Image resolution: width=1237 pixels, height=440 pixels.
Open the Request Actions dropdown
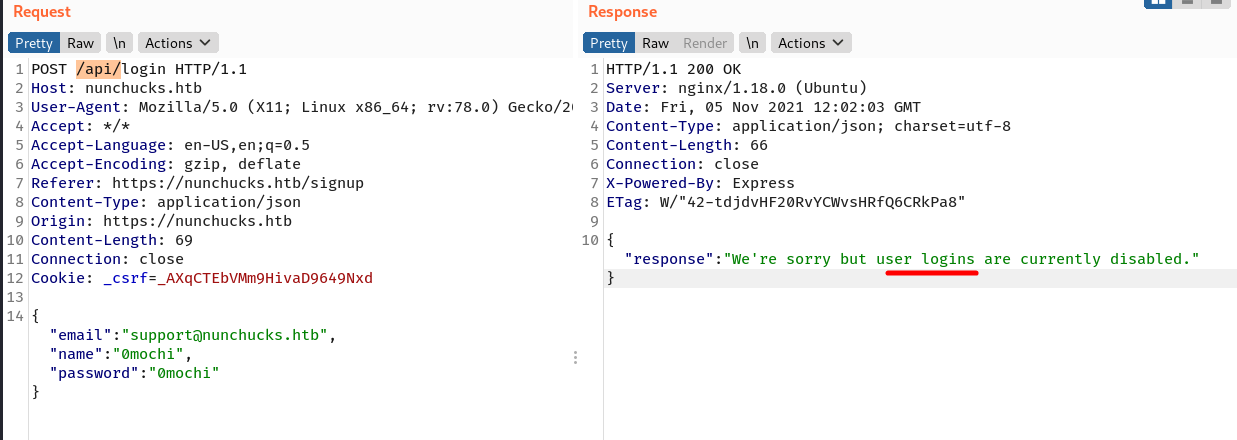click(178, 43)
